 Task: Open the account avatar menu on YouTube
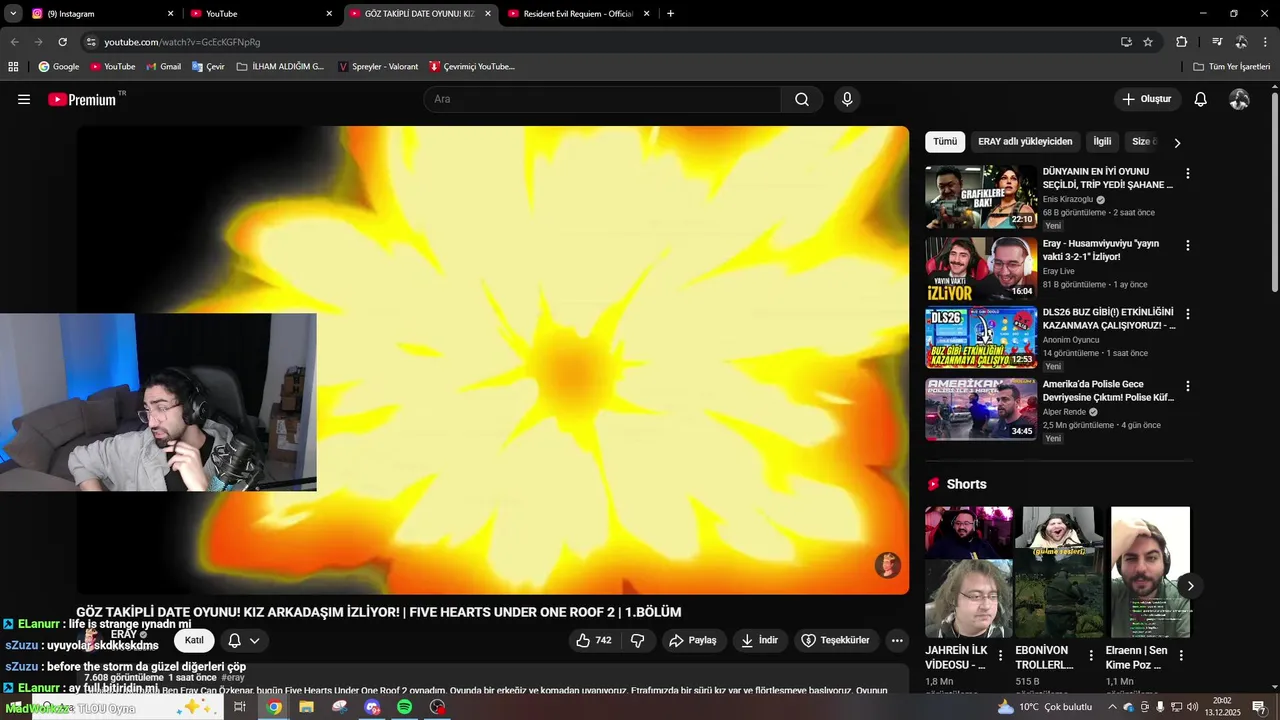tap(1239, 99)
